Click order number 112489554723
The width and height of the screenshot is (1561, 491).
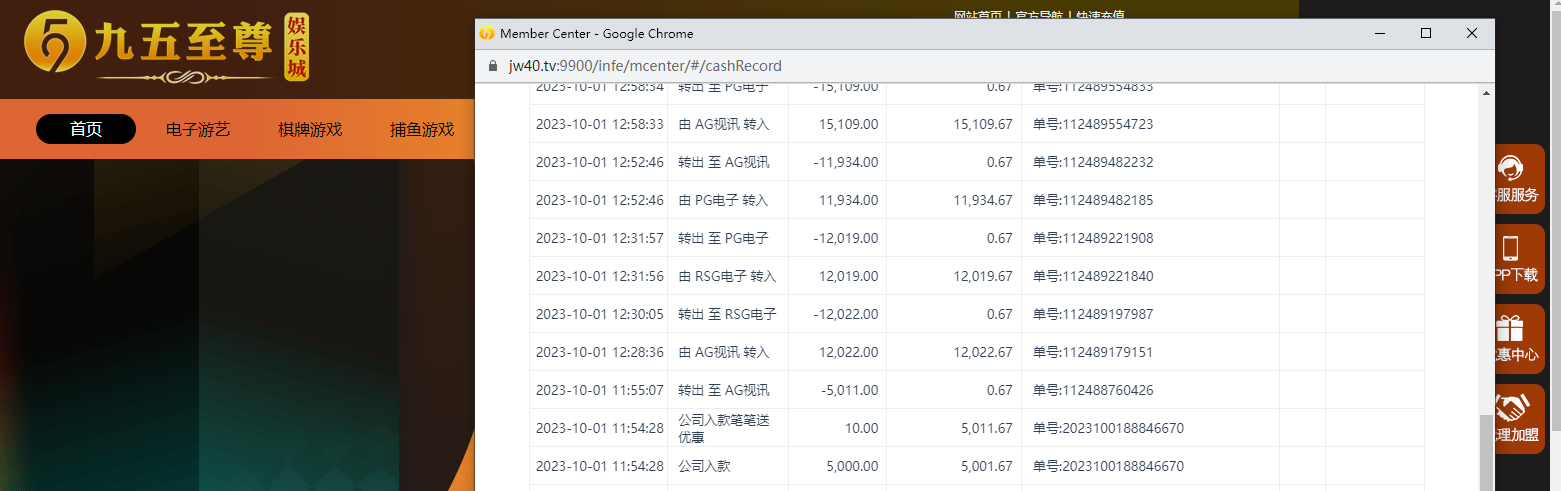(x=1093, y=124)
